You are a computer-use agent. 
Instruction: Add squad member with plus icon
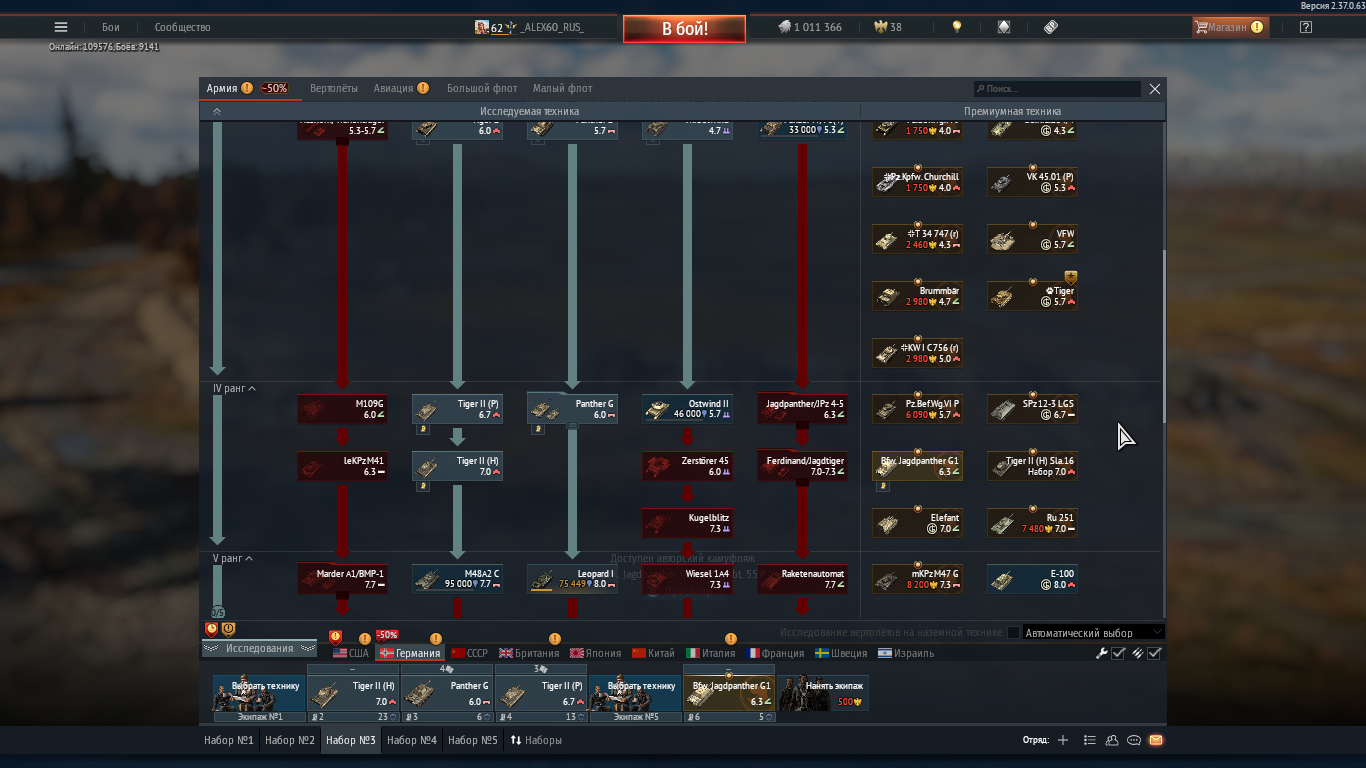click(1063, 741)
